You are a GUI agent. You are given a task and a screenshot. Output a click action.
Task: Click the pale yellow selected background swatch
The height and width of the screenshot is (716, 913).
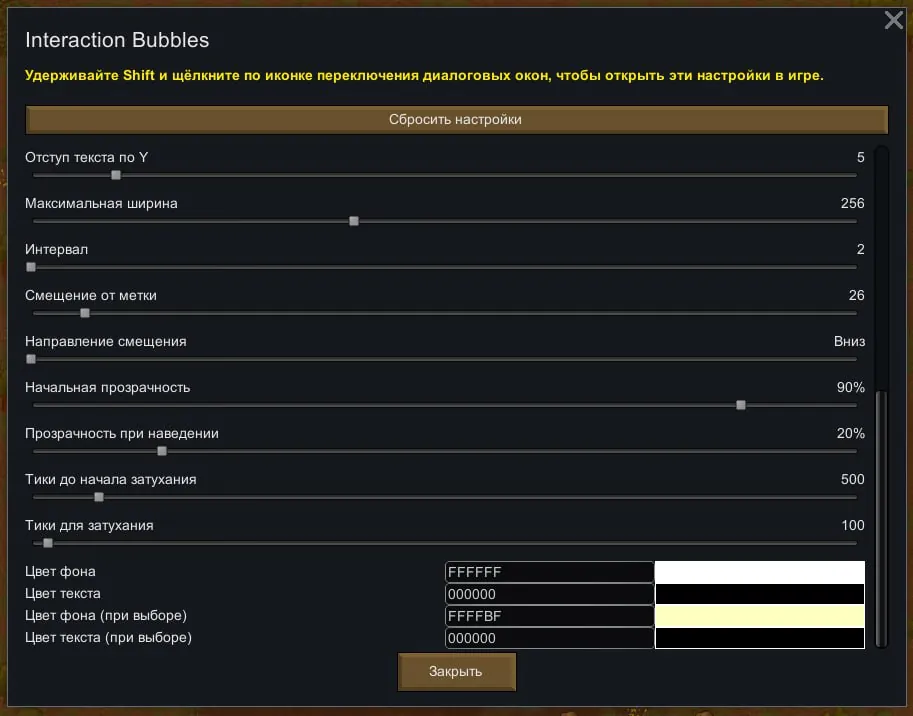coord(759,616)
